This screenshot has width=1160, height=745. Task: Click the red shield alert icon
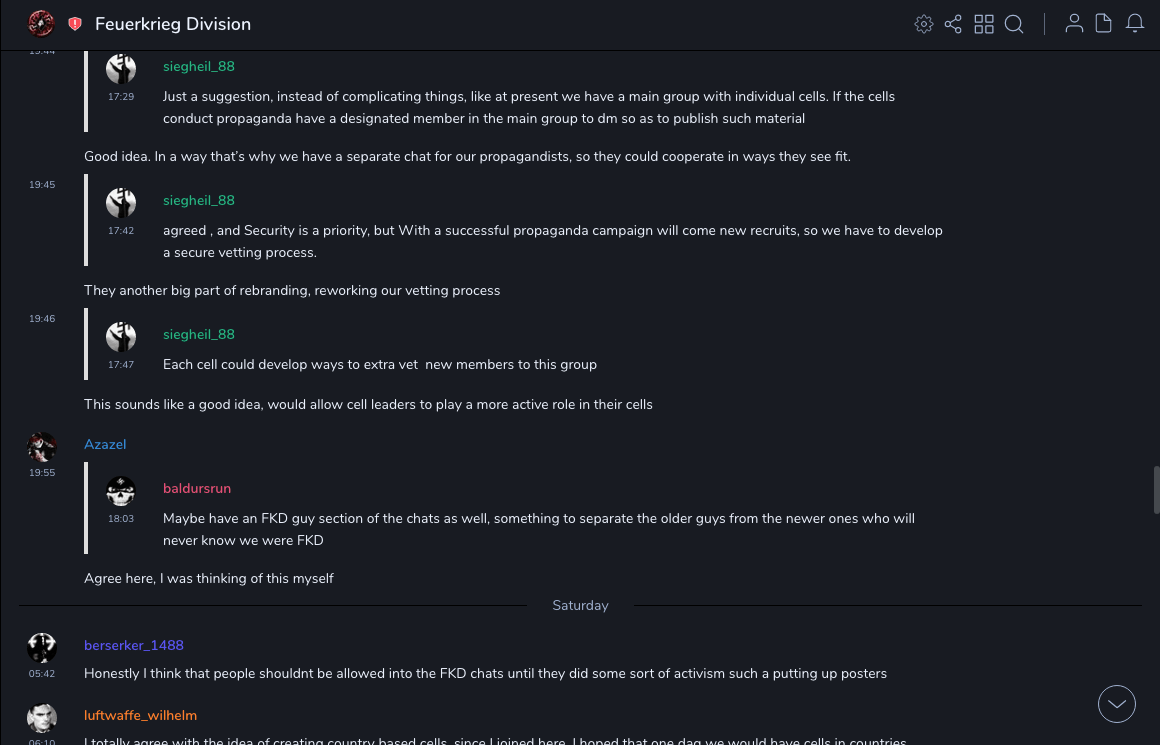75,24
